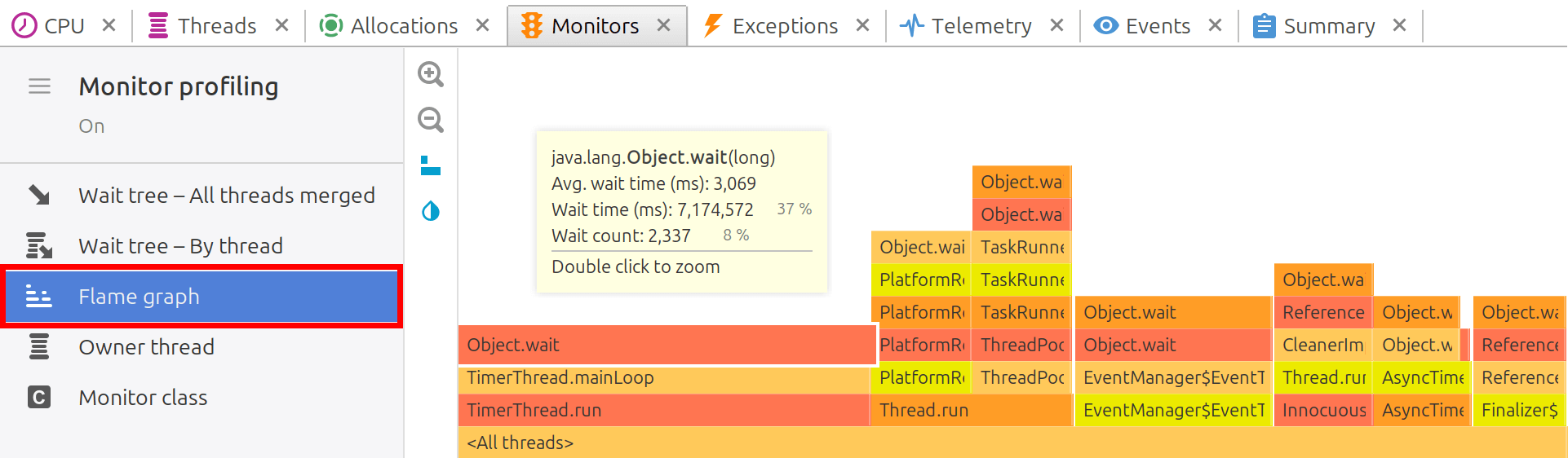
Task: Select the Innocuous frame
Action: coord(1322,410)
